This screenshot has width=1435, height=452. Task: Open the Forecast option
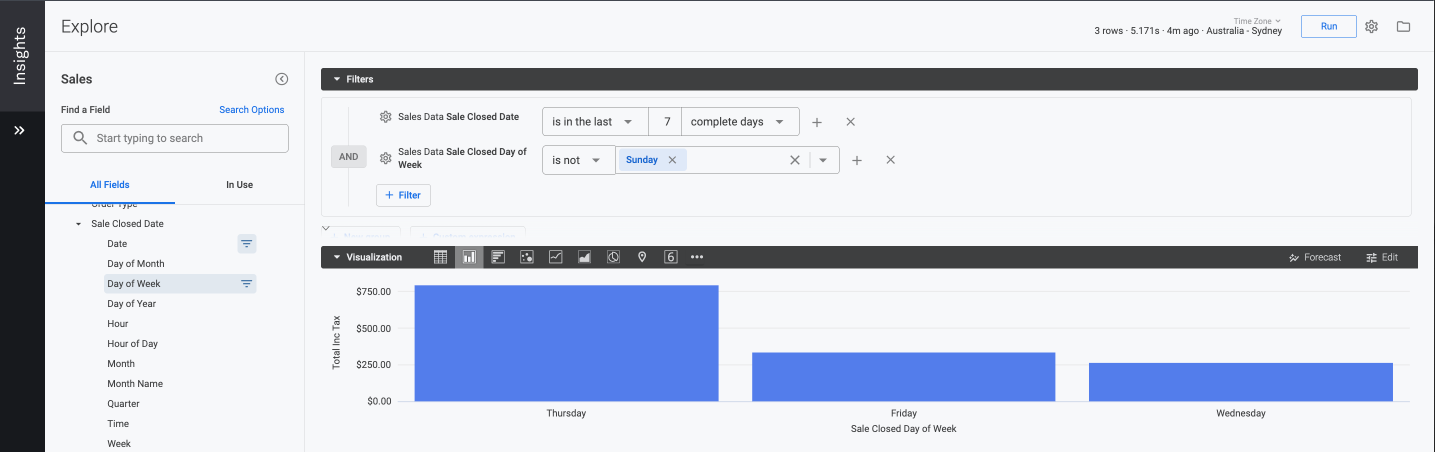(x=1315, y=257)
